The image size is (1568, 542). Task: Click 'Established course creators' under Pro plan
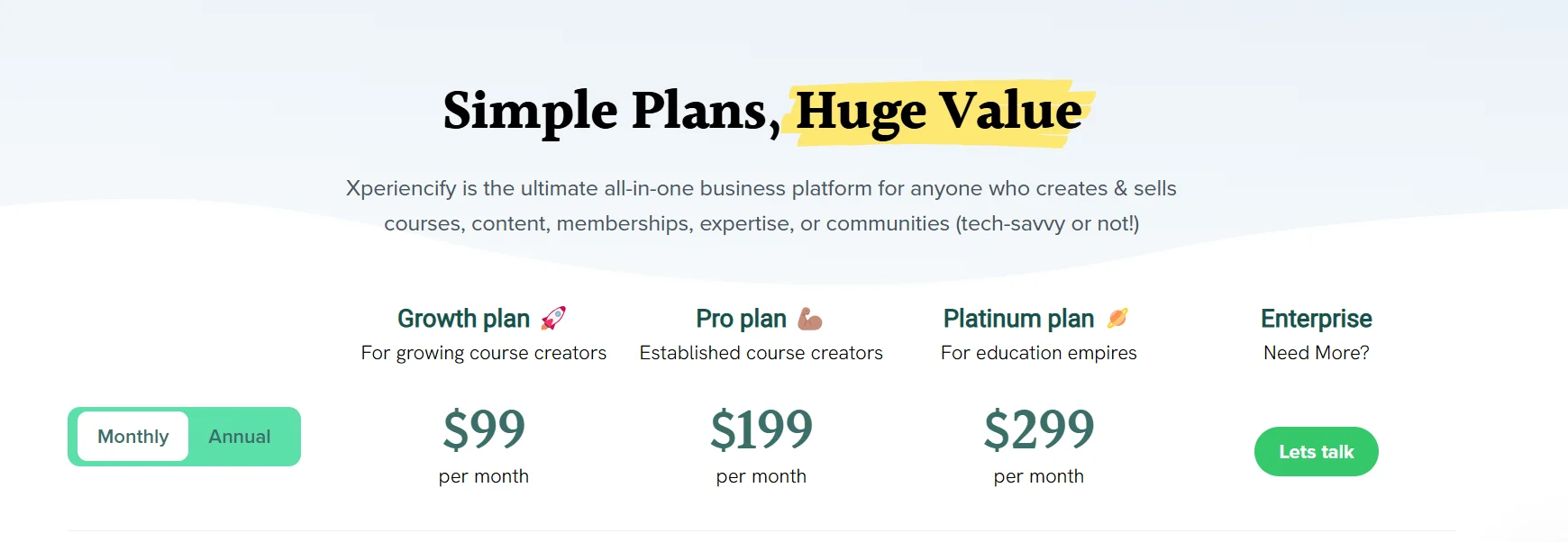pyautogui.click(x=760, y=353)
